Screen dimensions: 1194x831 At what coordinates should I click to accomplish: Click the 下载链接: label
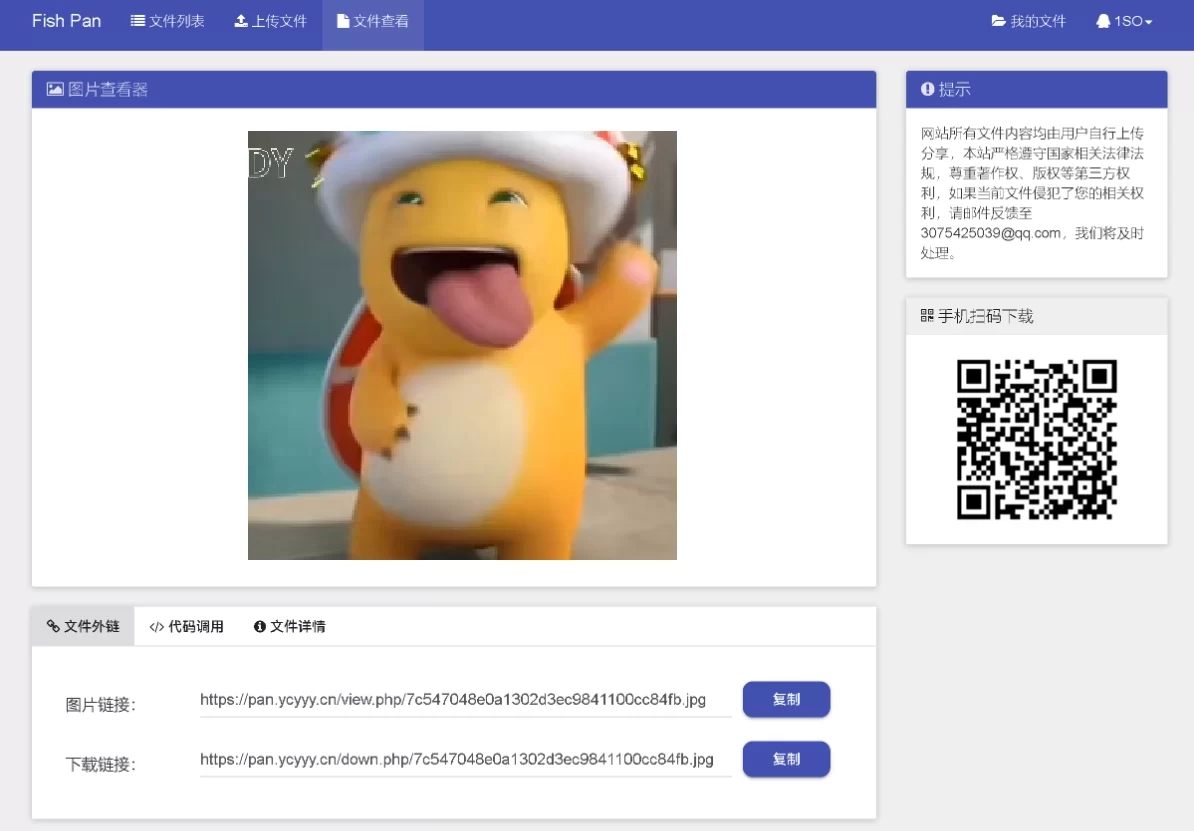[101, 764]
